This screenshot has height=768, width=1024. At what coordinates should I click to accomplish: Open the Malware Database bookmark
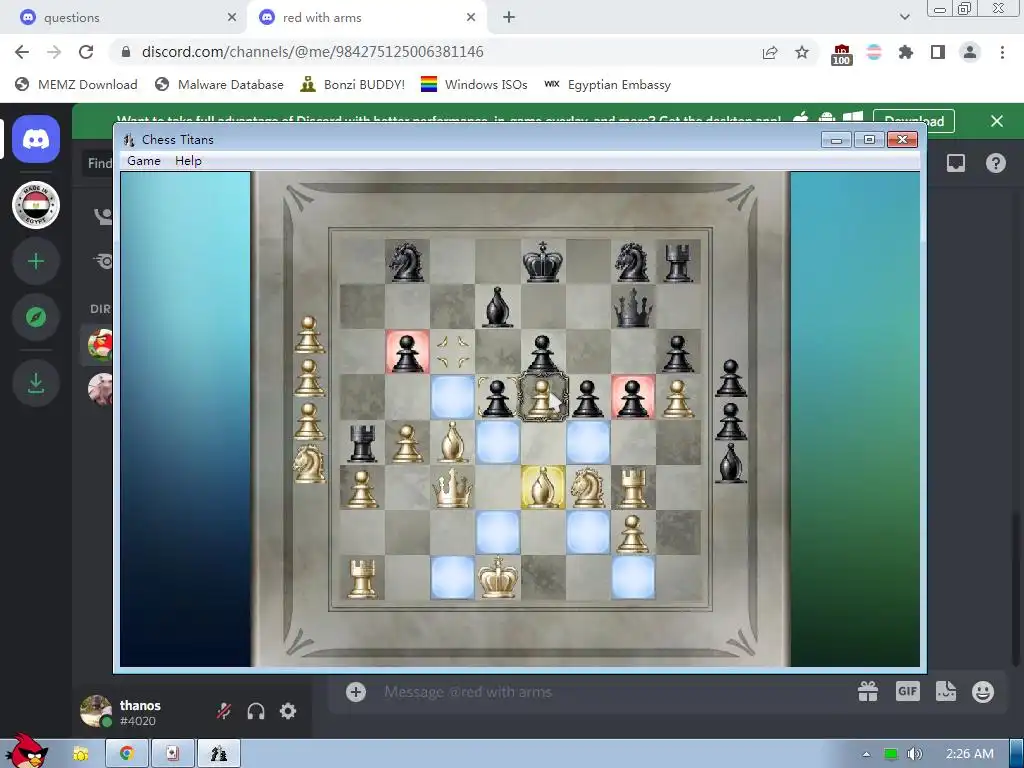point(219,84)
